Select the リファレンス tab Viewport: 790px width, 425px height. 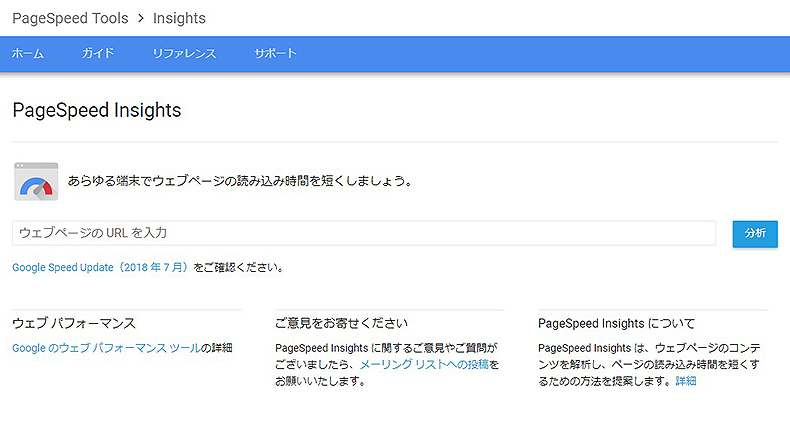pyautogui.click(x=184, y=53)
